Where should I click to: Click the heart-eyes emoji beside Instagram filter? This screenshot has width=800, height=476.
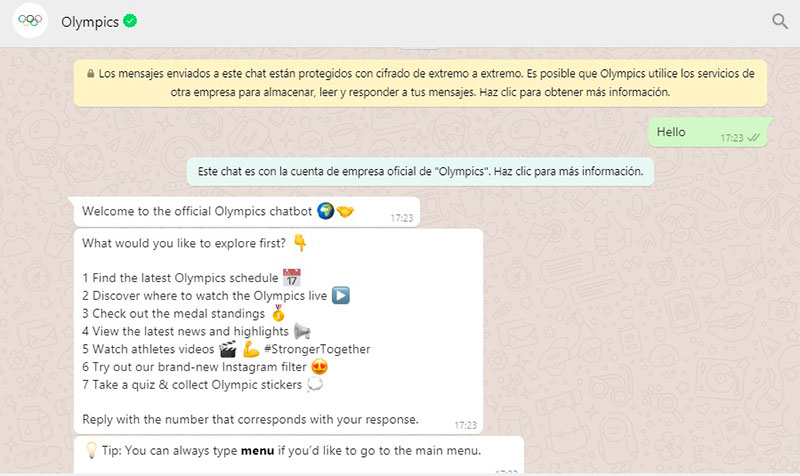tap(319, 366)
